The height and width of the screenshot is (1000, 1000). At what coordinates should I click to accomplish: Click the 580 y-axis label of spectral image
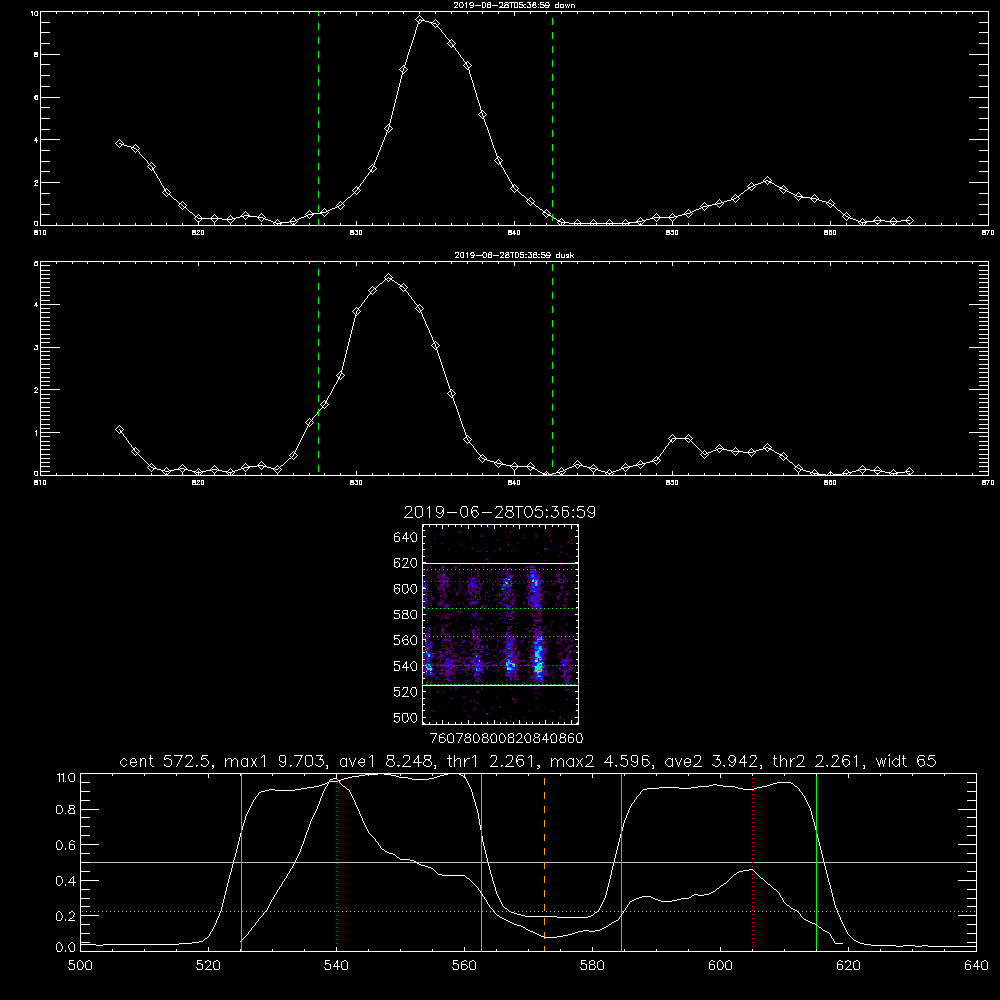(x=405, y=615)
